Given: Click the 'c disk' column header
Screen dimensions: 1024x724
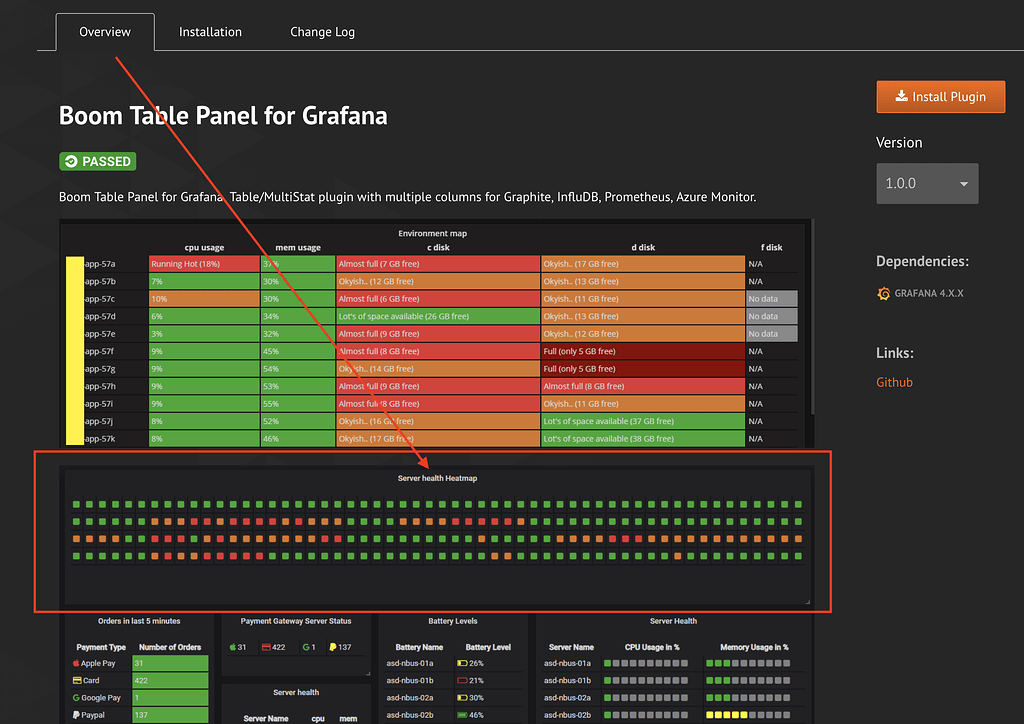Looking at the screenshot, I should pos(438,247).
